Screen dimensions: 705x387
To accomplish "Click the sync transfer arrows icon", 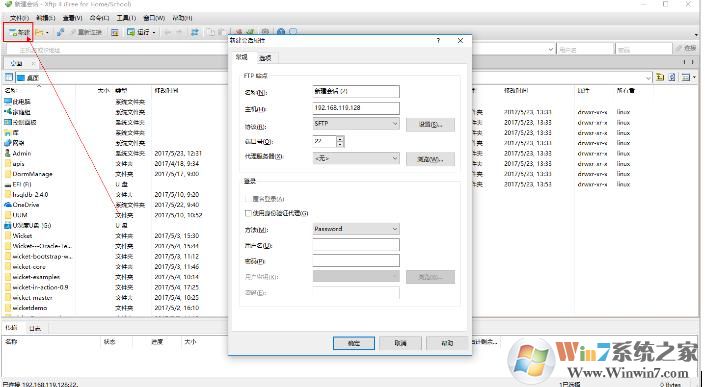I will pyautogui.click(x=195, y=32).
